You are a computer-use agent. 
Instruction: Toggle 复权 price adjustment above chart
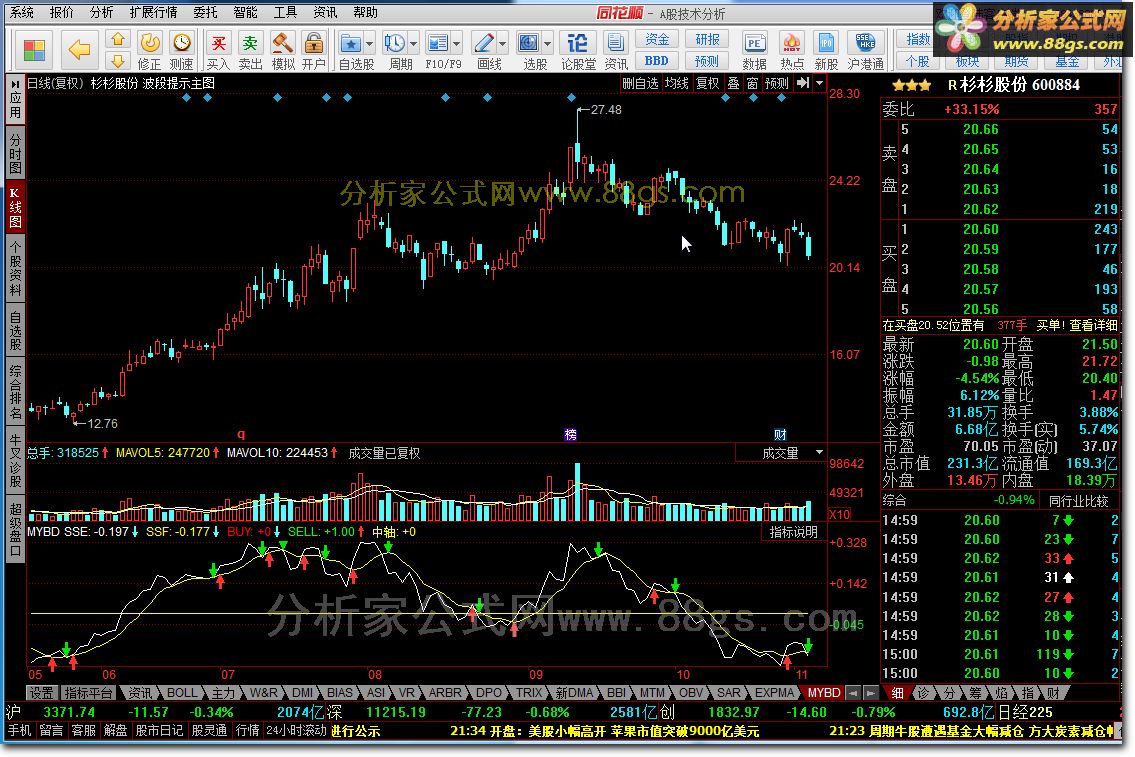[x=707, y=83]
